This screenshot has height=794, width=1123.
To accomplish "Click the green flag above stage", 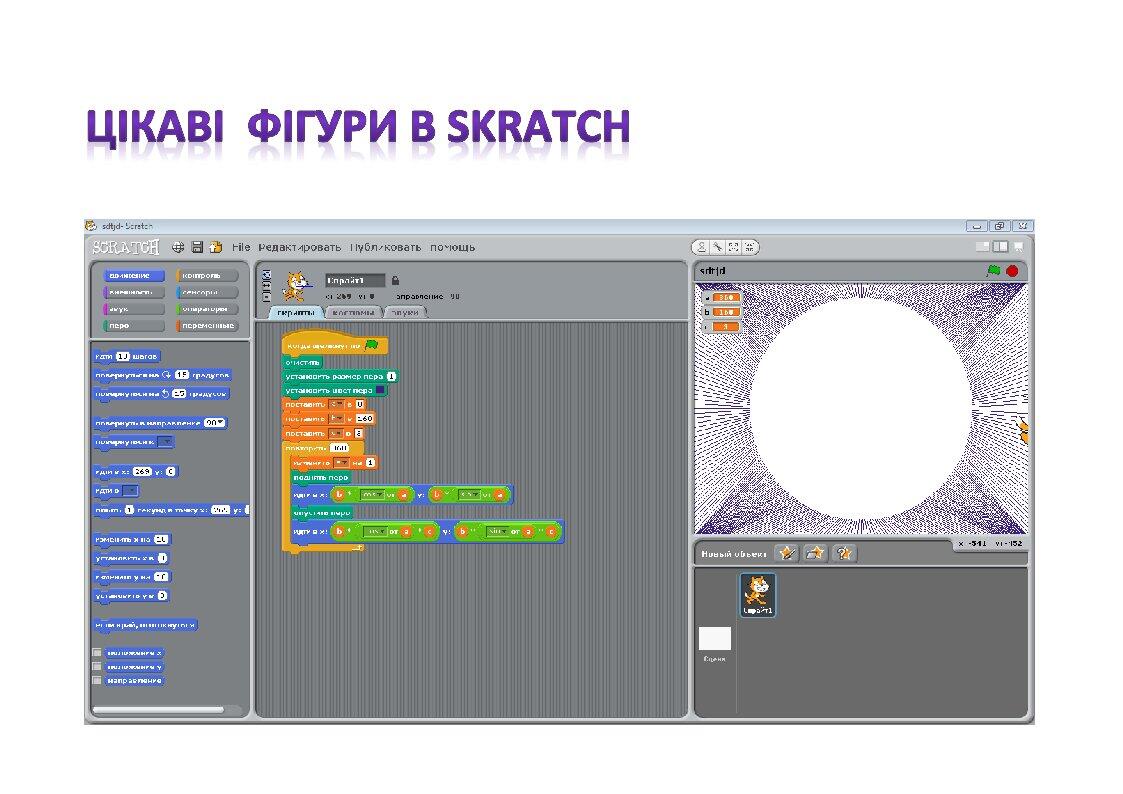I will 993,271.
